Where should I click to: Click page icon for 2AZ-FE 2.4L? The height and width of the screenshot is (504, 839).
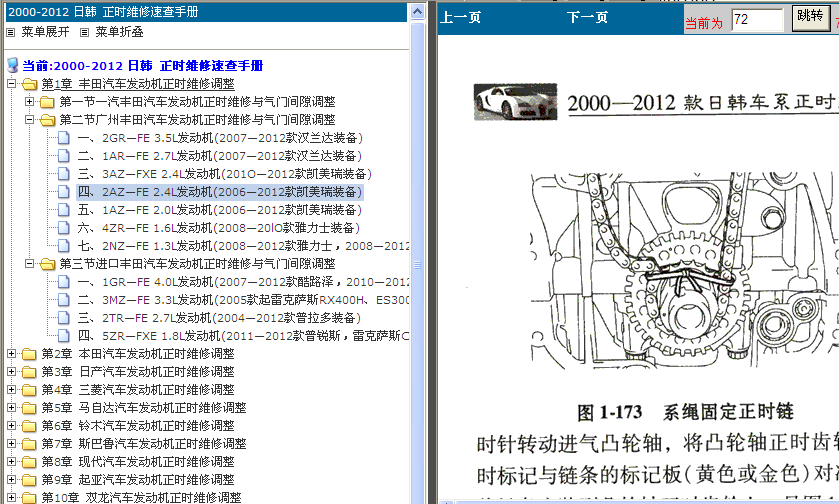pyautogui.click(x=64, y=192)
